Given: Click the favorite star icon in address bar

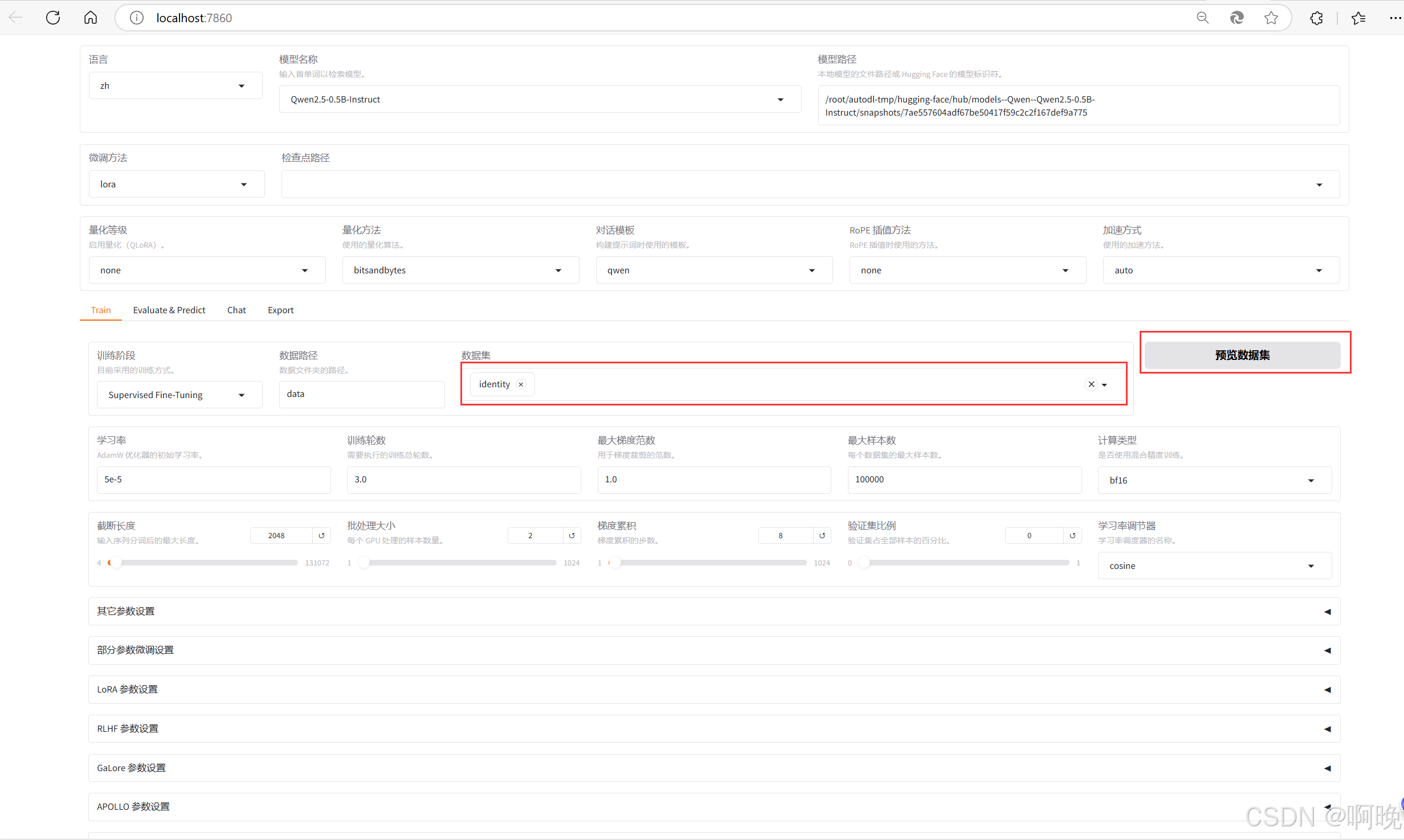Looking at the screenshot, I should pos(1271,18).
